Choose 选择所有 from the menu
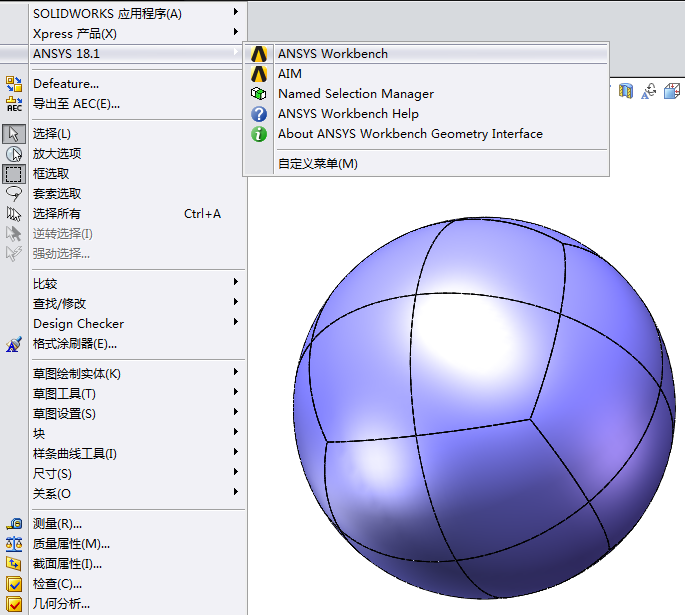Image resolution: width=685 pixels, height=615 pixels. (x=57, y=214)
